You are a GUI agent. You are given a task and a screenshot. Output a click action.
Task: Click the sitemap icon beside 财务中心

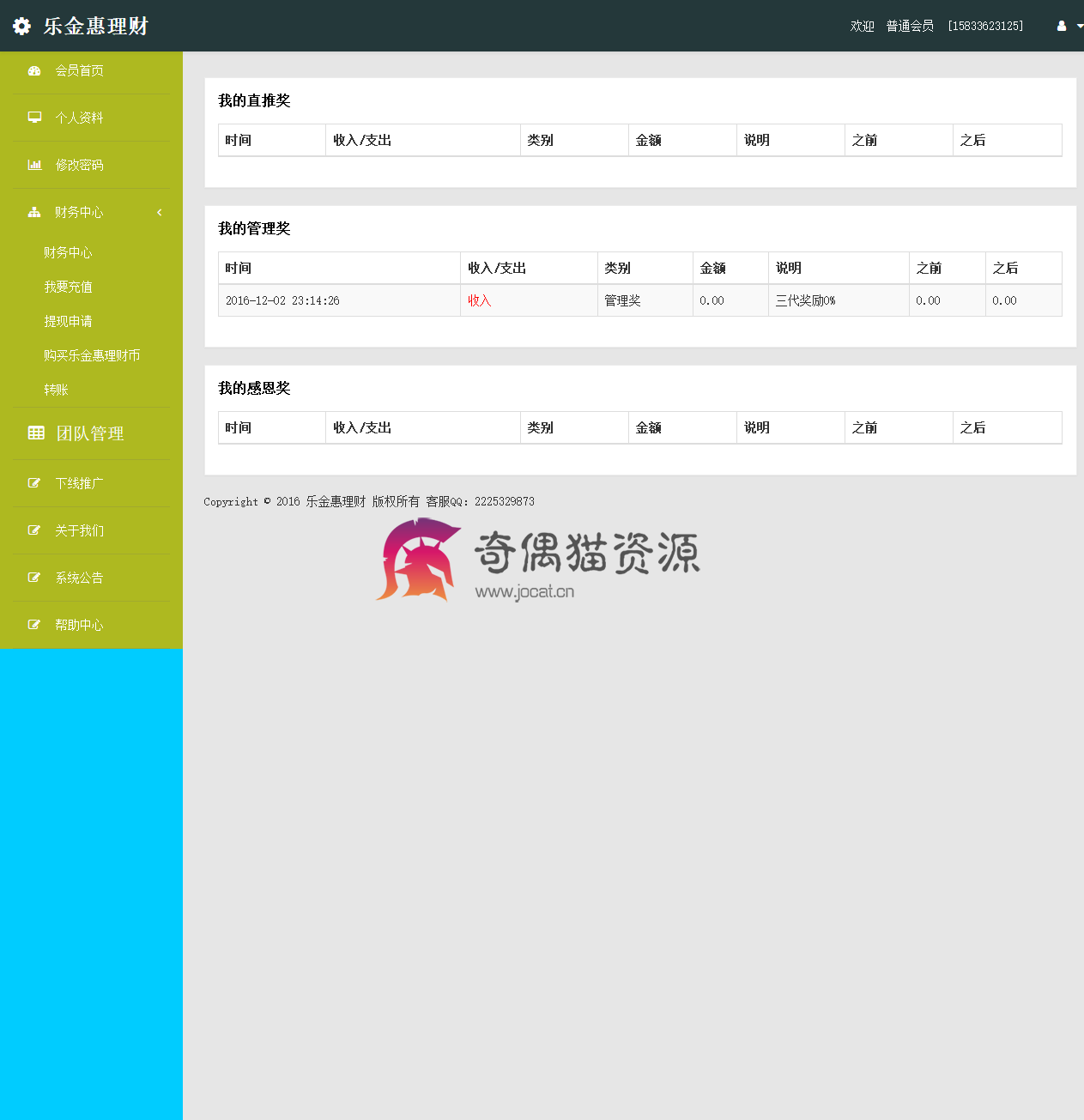(34, 212)
